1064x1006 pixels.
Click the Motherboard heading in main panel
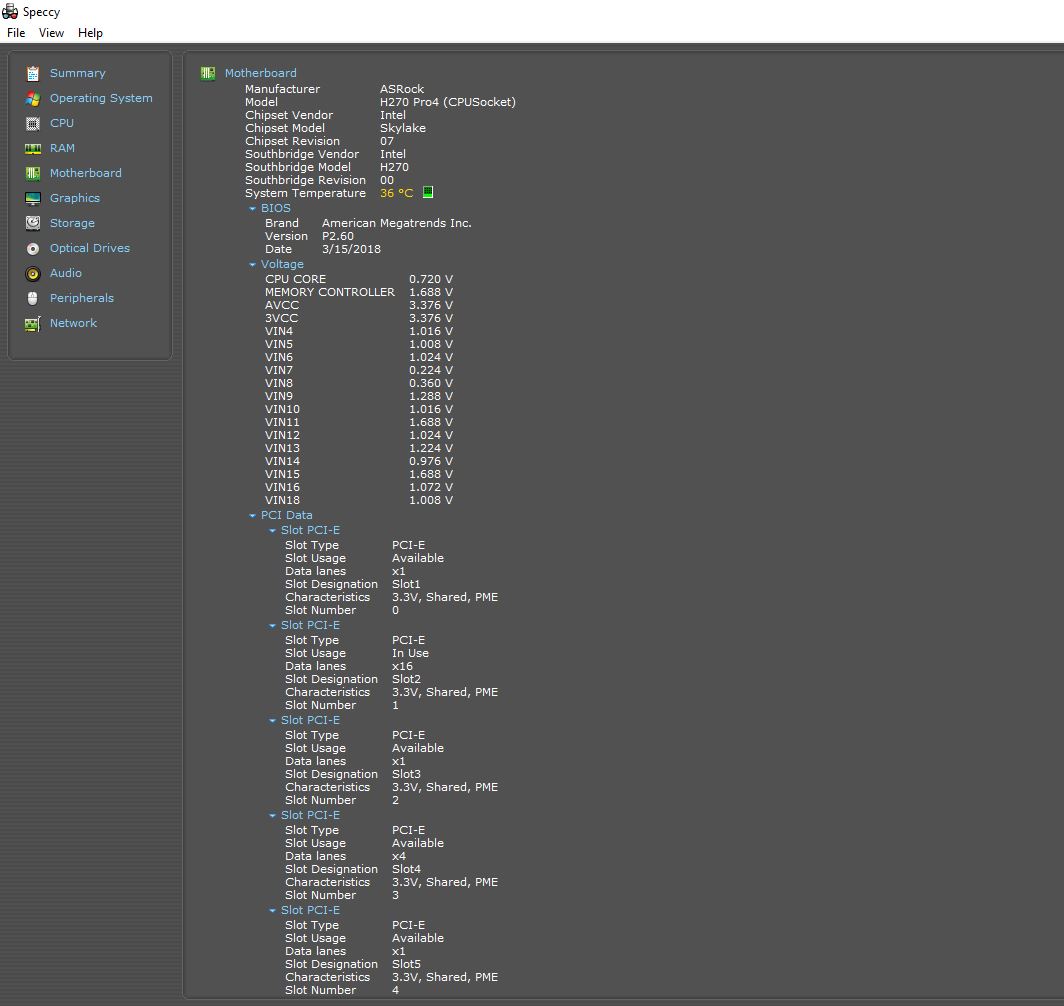click(260, 73)
